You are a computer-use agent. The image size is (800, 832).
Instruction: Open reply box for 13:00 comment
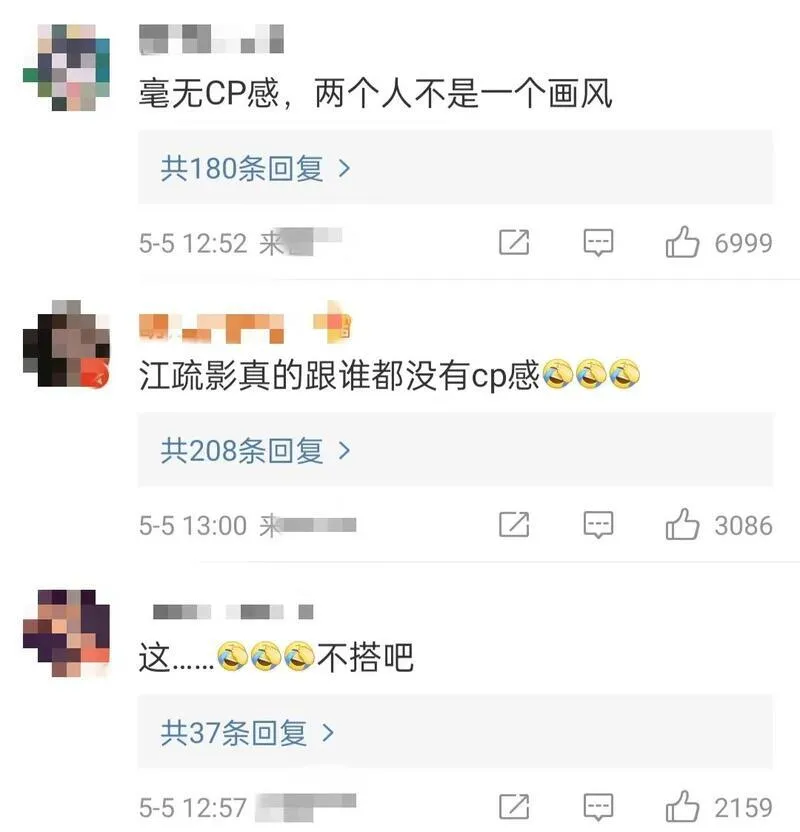[598, 525]
